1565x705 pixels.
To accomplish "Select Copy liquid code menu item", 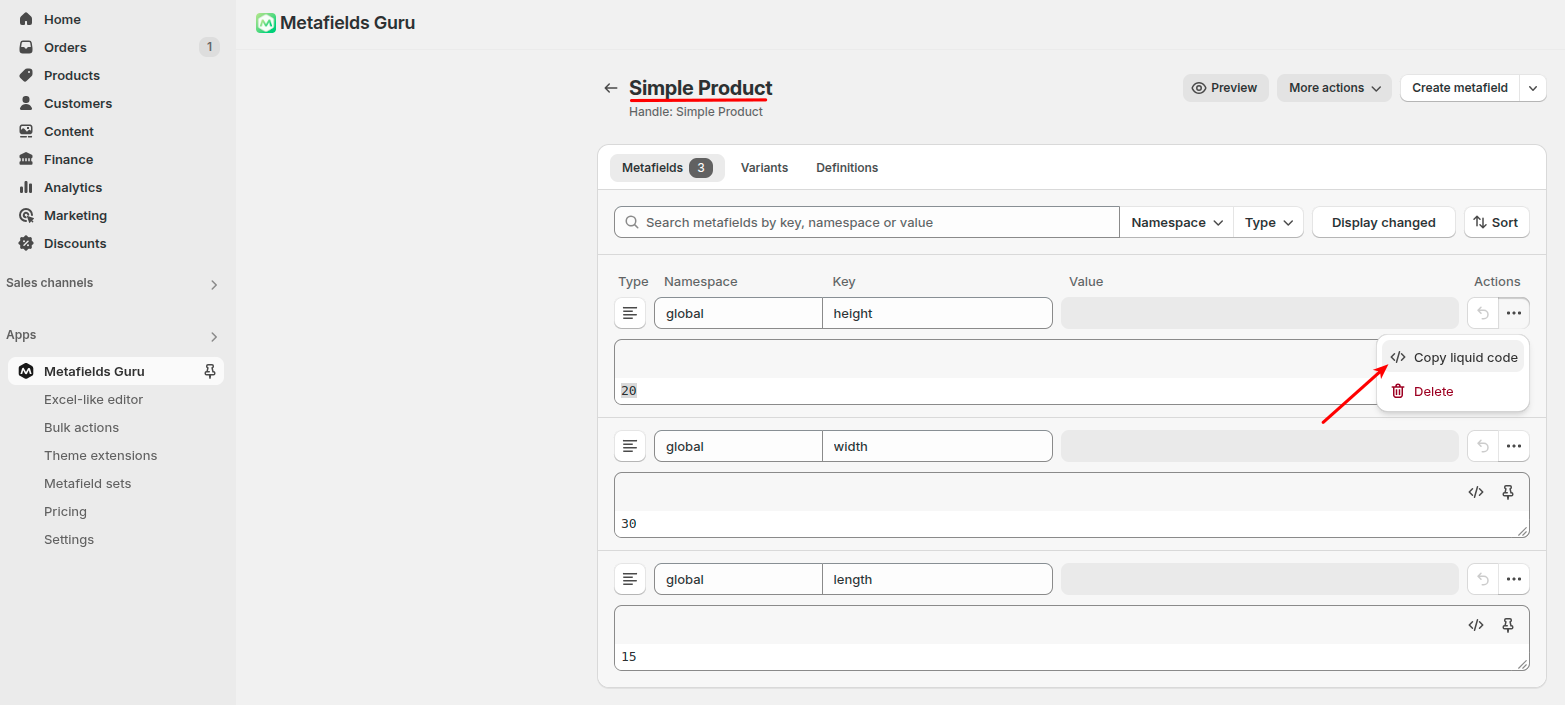I will point(1453,358).
